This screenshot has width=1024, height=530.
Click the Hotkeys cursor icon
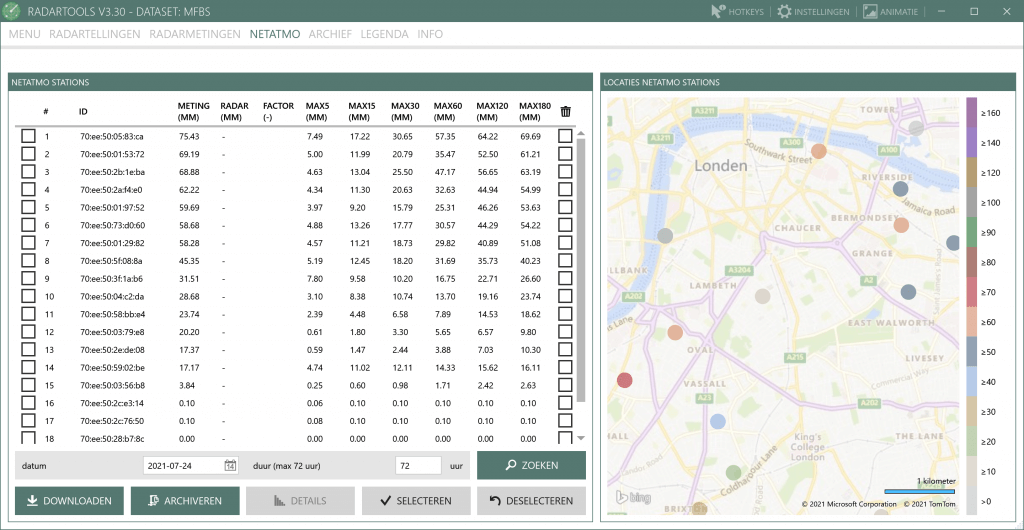coord(717,11)
